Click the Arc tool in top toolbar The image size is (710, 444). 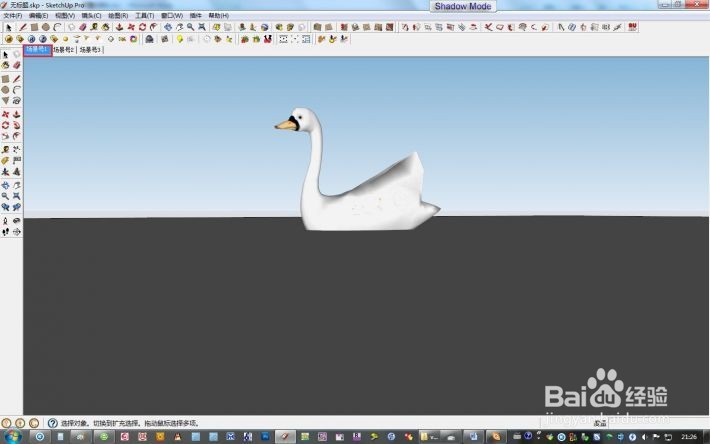coord(57,27)
